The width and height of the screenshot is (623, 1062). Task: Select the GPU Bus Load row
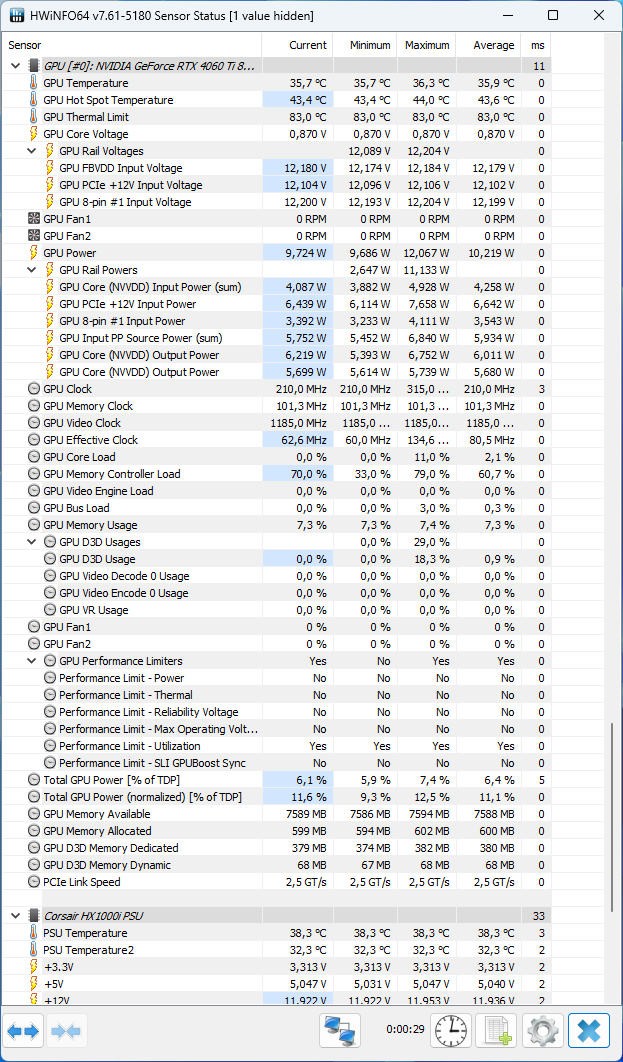(x=276, y=508)
